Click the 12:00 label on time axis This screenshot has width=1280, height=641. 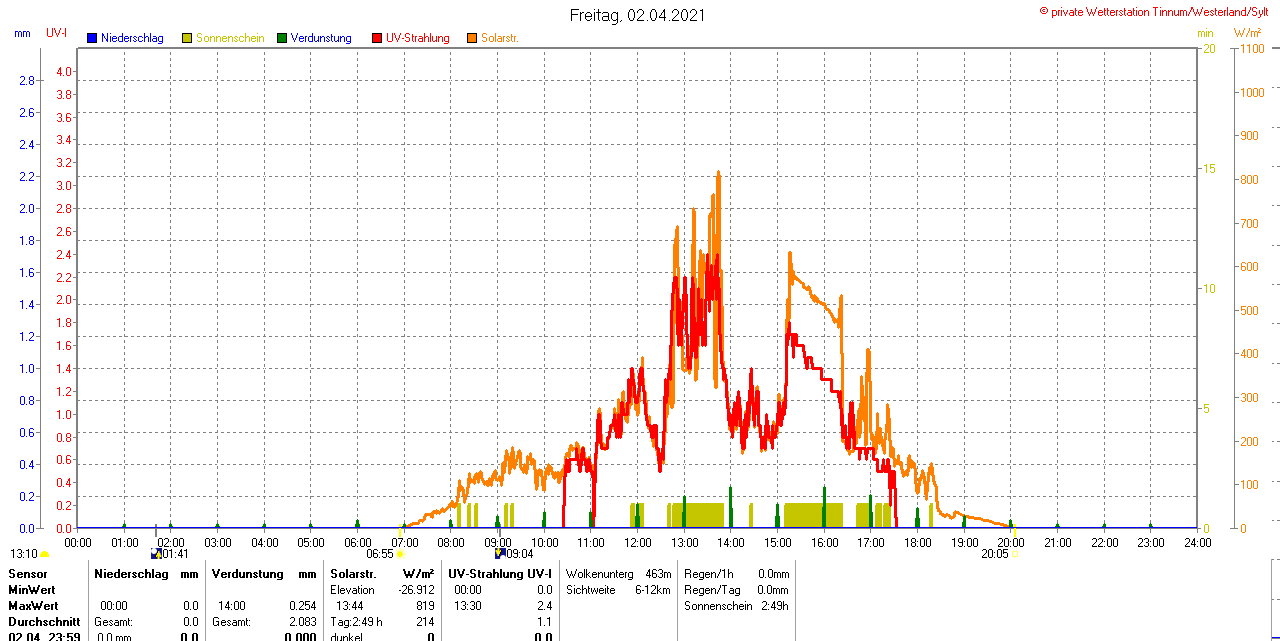coord(637,542)
